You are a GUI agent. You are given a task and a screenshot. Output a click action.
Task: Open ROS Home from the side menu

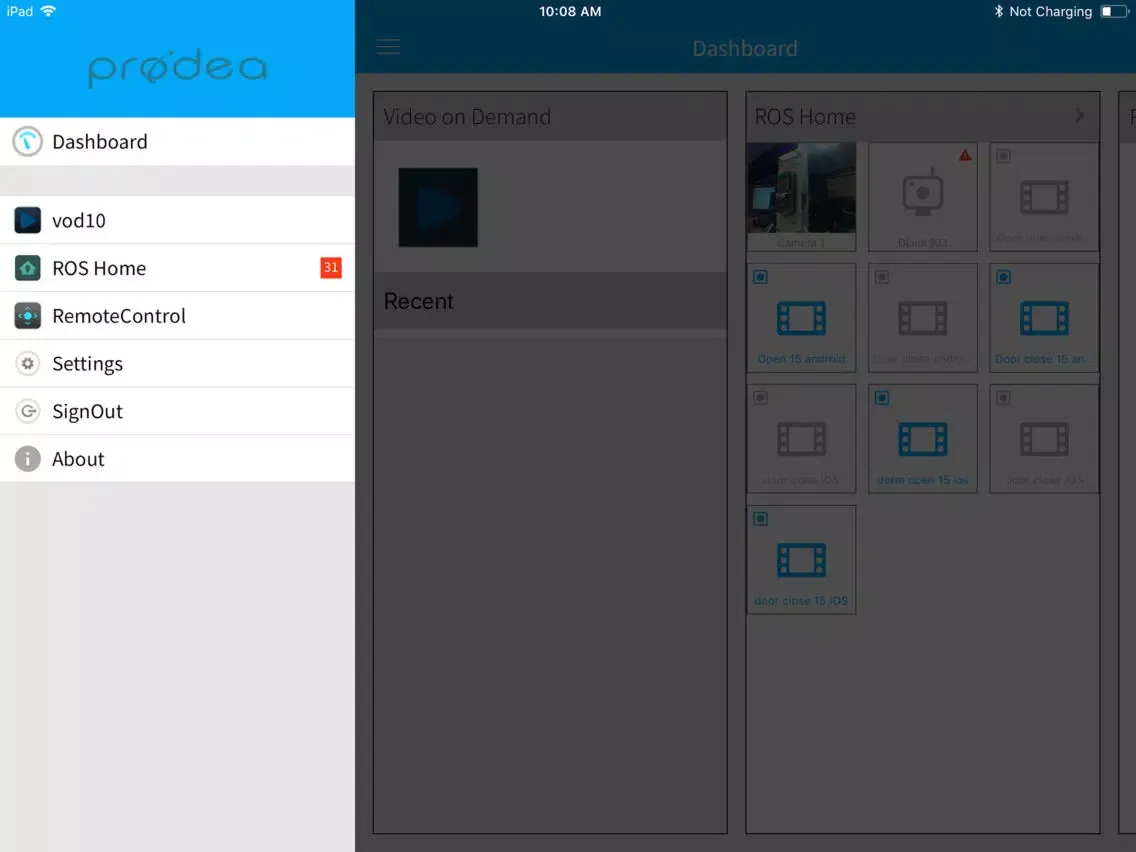point(178,268)
